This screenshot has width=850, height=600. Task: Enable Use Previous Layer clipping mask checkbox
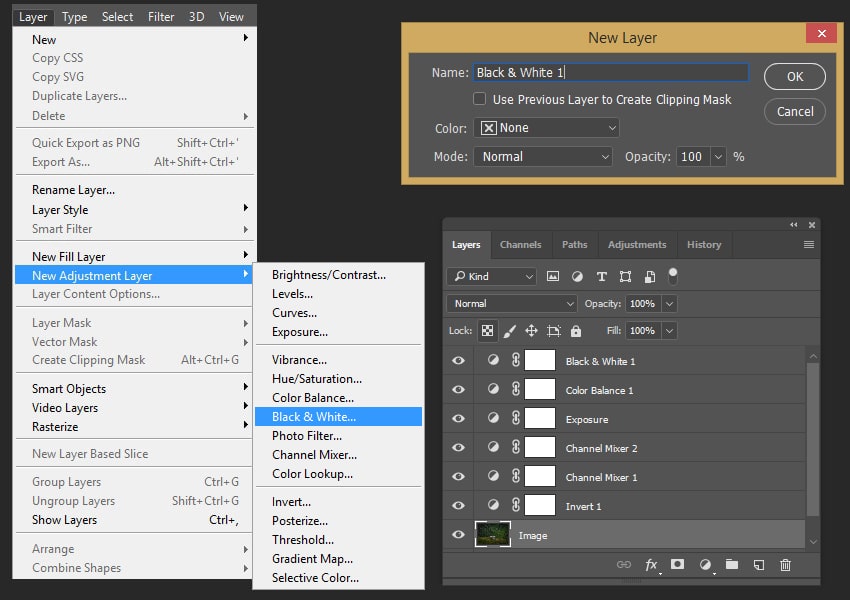(x=480, y=99)
